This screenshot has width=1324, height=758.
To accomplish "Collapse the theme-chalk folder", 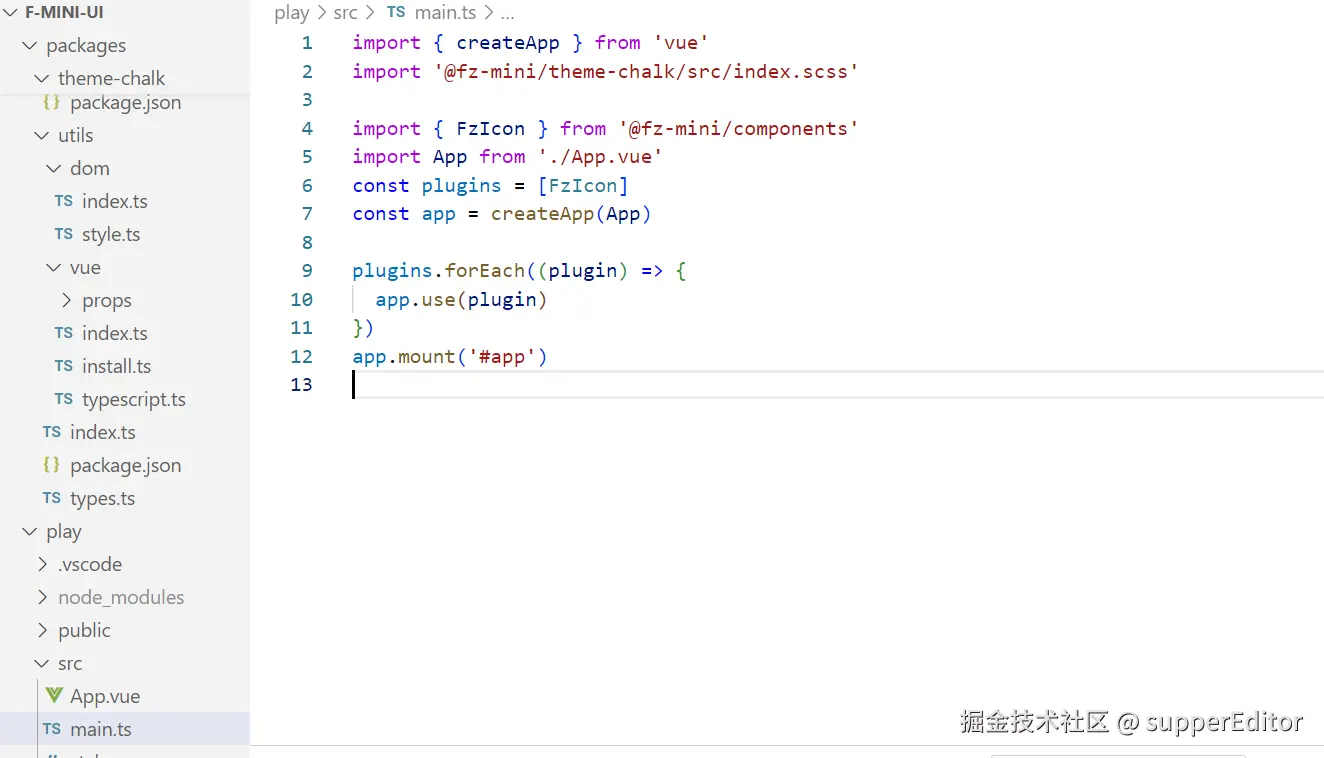I will pyautogui.click(x=98, y=78).
